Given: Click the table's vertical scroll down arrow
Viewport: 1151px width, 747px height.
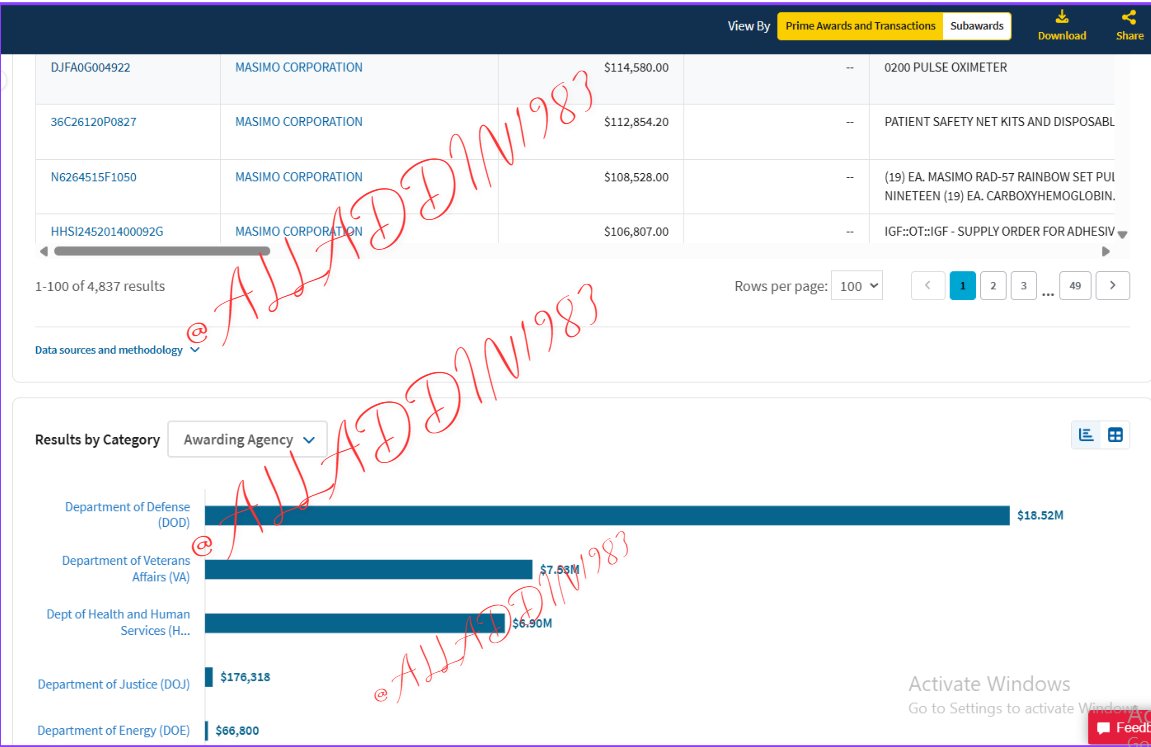Looking at the screenshot, I should pos(1122,235).
